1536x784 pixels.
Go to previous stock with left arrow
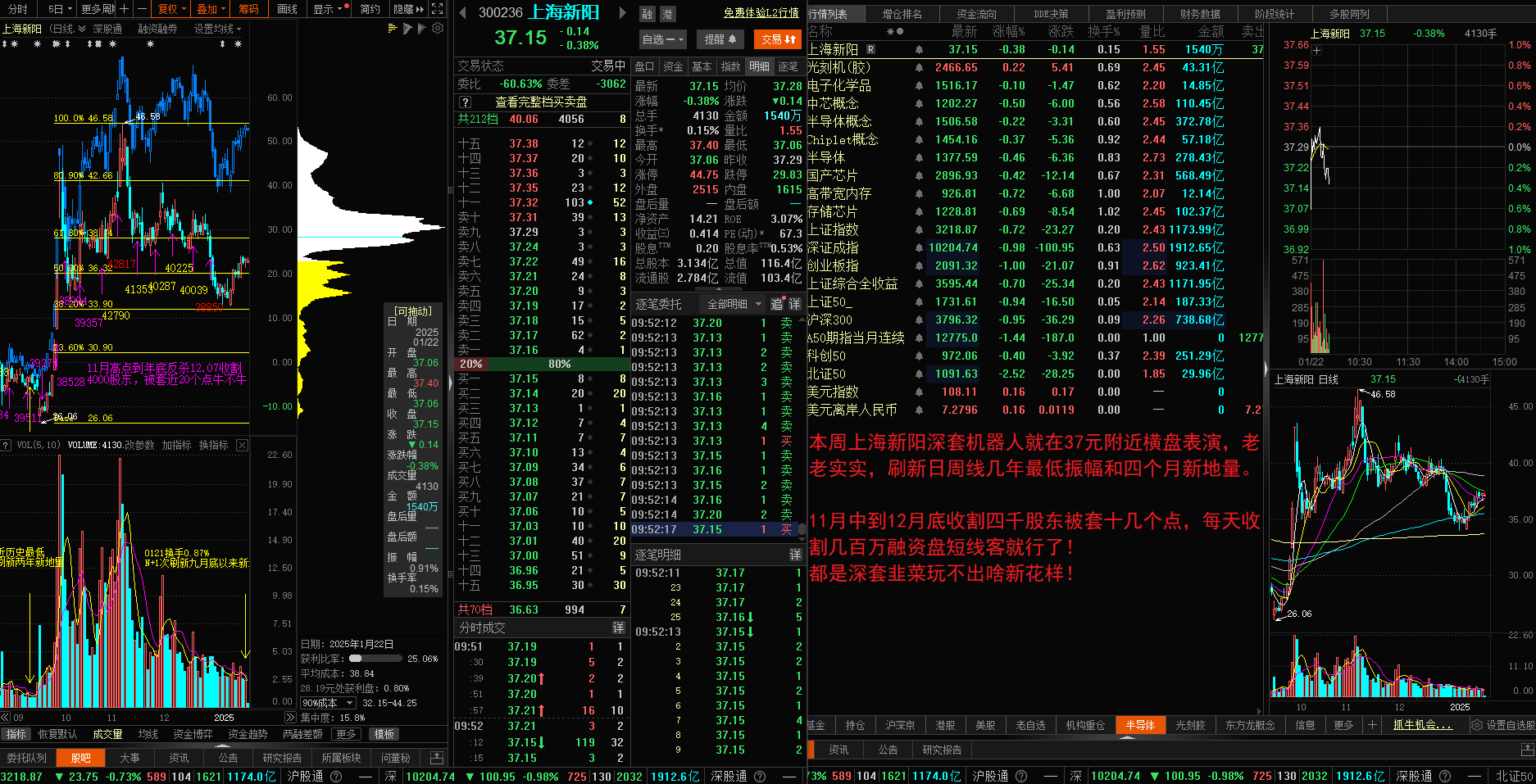click(x=463, y=12)
